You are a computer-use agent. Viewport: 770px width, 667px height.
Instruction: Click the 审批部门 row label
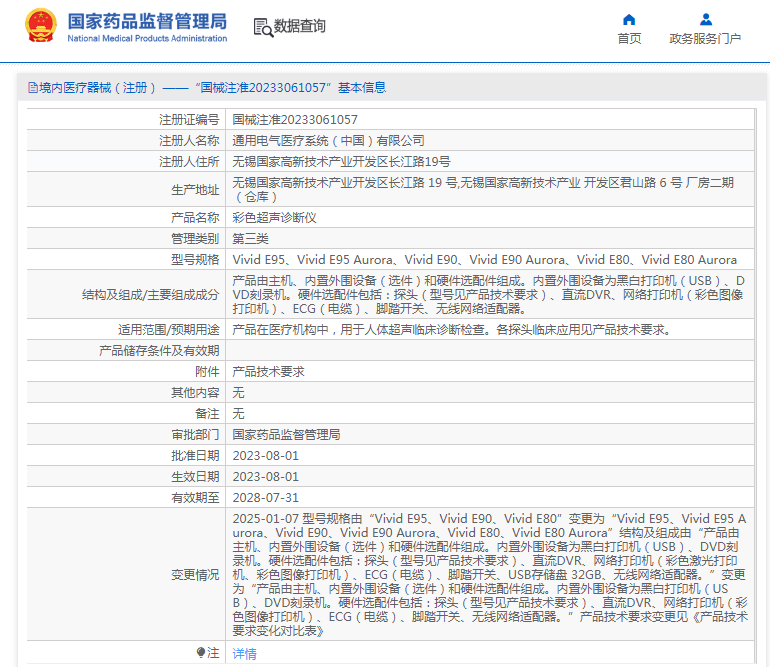click(195, 435)
